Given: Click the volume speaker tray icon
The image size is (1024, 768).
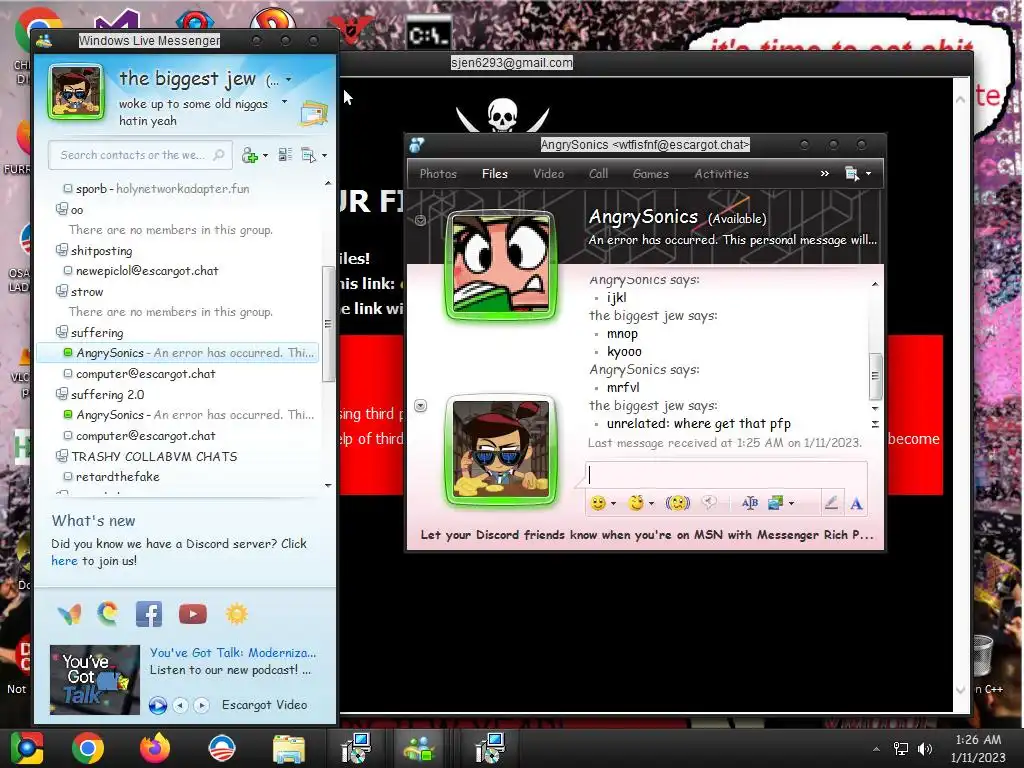Looking at the screenshot, I should point(924,749).
